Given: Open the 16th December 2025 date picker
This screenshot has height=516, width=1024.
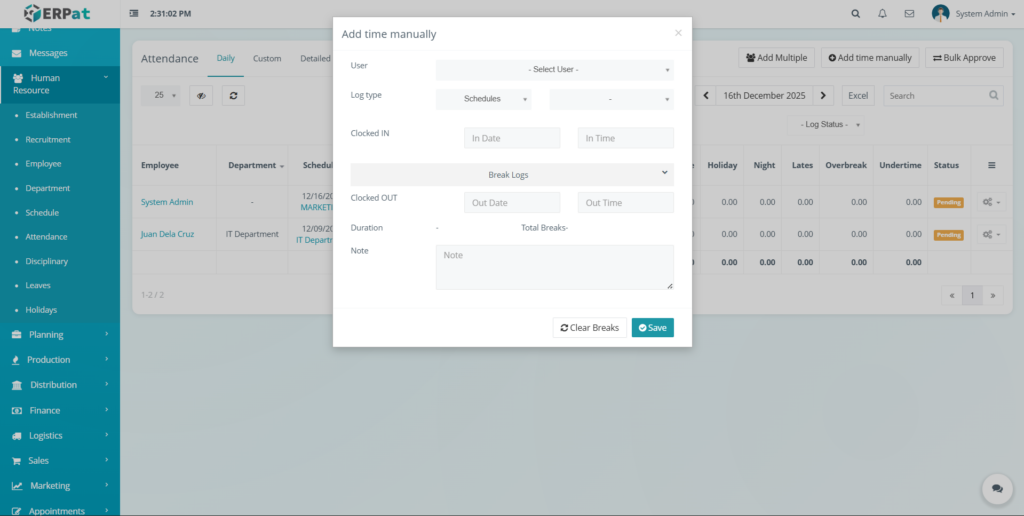Looking at the screenshot, I should (x=765, y=95).
